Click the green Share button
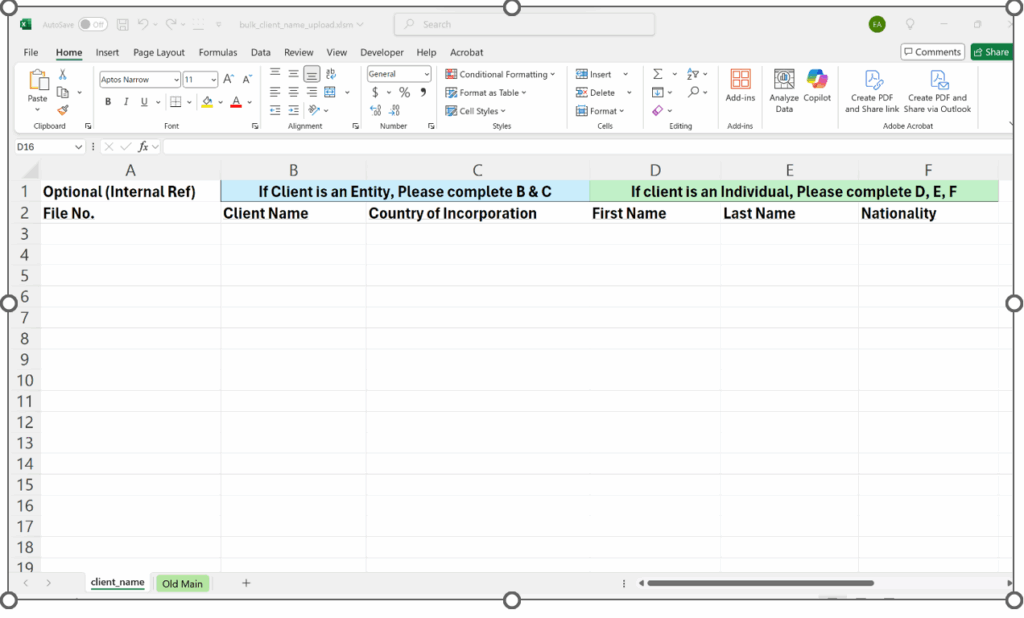Screen dimensions: 1024x618 pos(991,51)
